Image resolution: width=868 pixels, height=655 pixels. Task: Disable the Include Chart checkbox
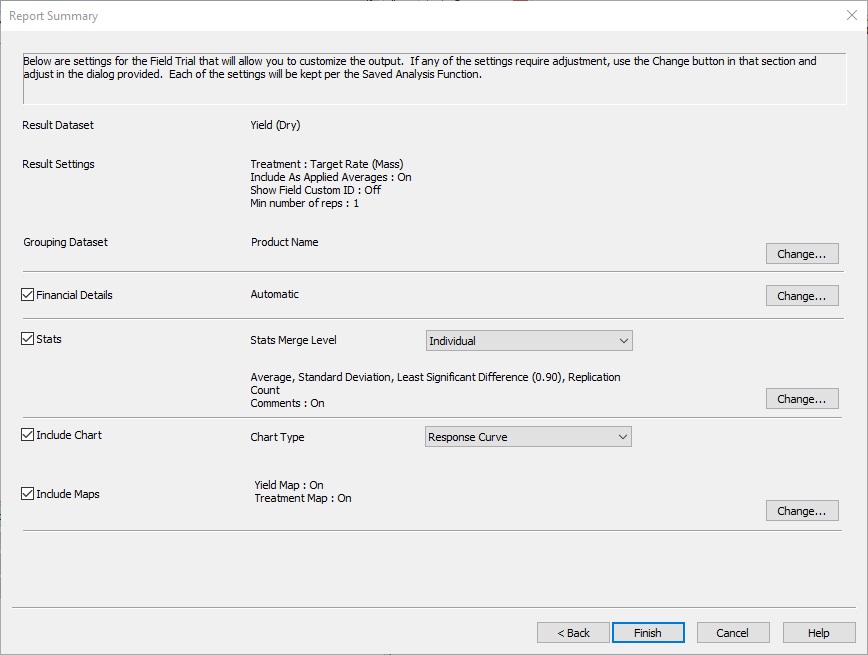tap(28, 436)
